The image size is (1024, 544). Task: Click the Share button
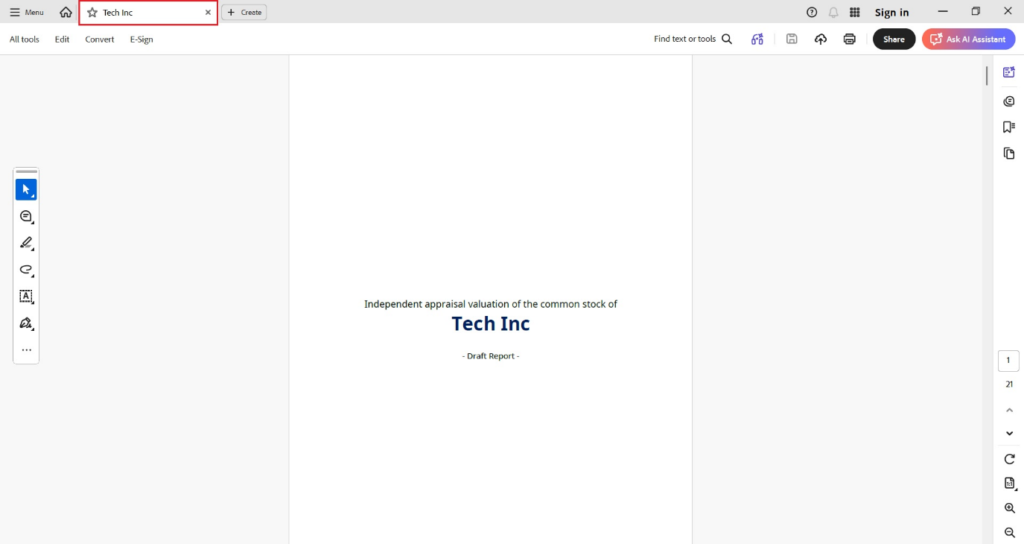coord(893,39)
